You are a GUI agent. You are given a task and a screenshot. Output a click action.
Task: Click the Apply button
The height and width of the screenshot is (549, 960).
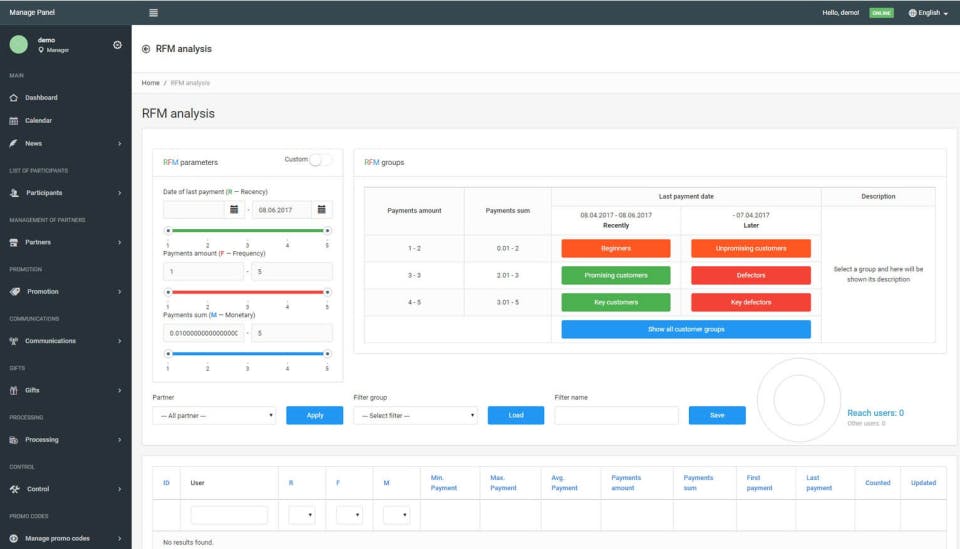tap(315, 415)
